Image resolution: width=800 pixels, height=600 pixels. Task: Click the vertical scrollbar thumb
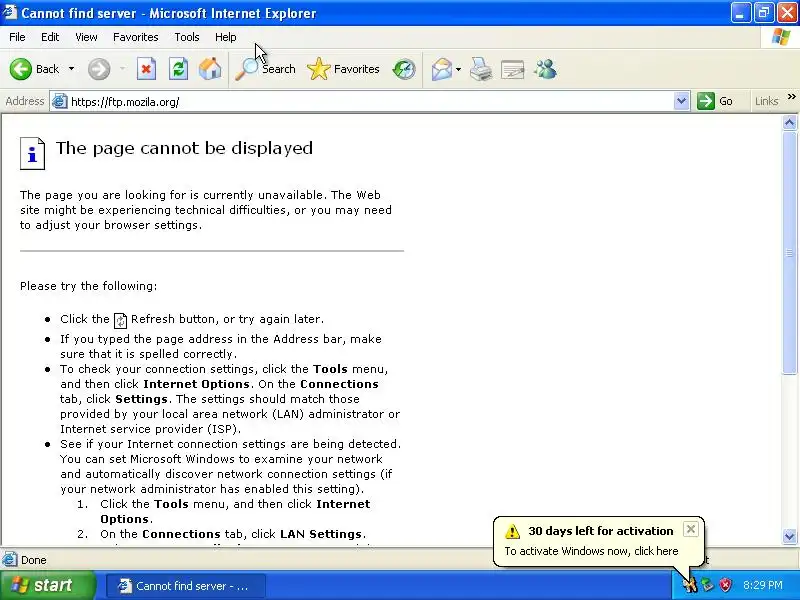pos(789,252)
